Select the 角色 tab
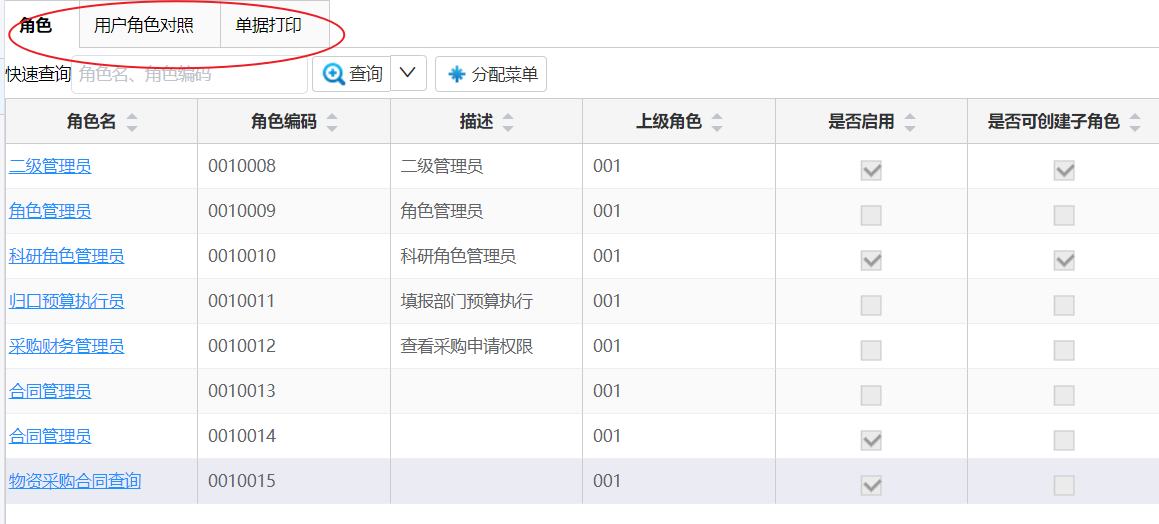This screenshot has height=524, width=1159. [36, 25]
